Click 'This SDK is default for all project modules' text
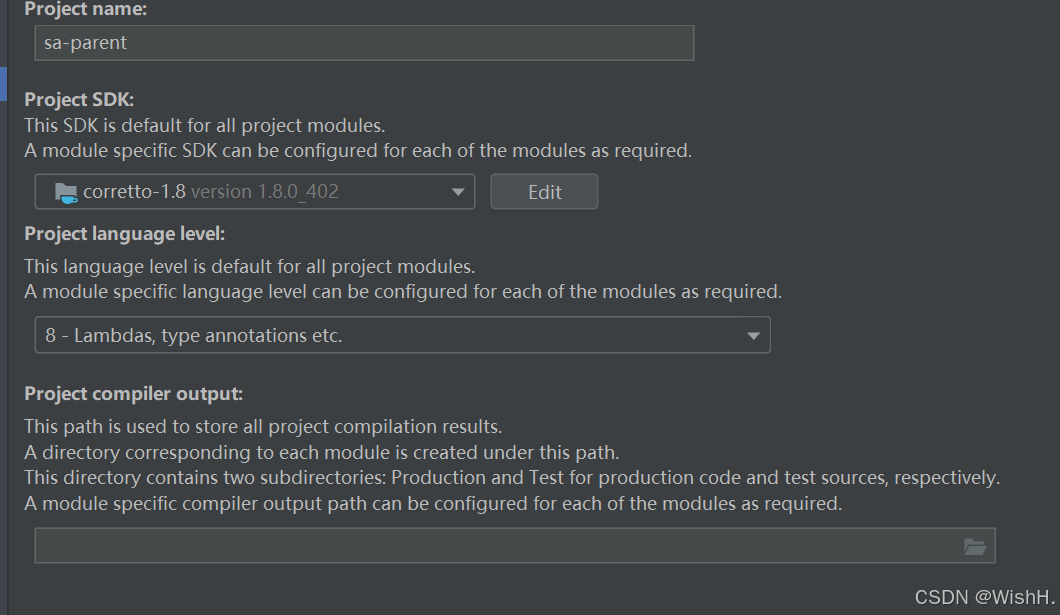 click(204, 126)
